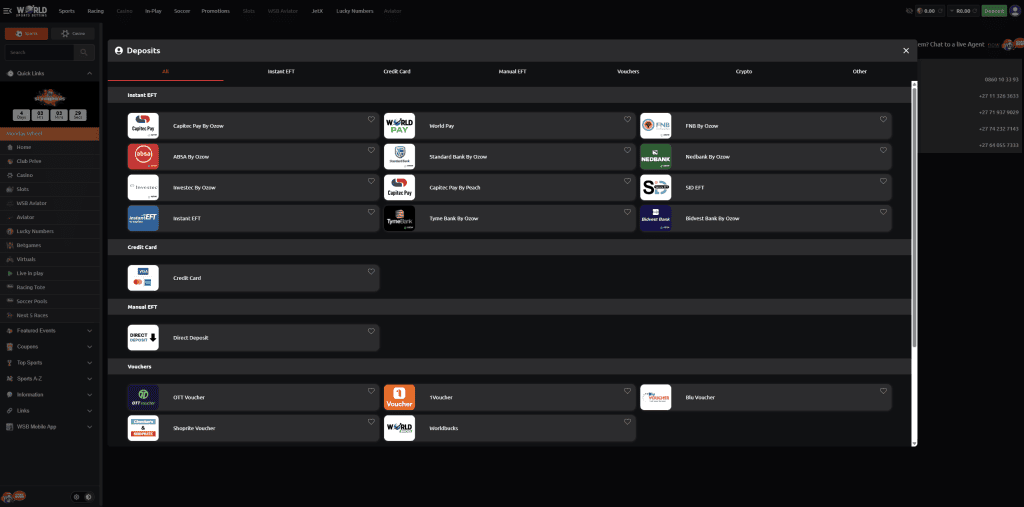Screen dimensions: 1024x507
Task: Click the World Sports Betting logo
Action: click(31, 10)
